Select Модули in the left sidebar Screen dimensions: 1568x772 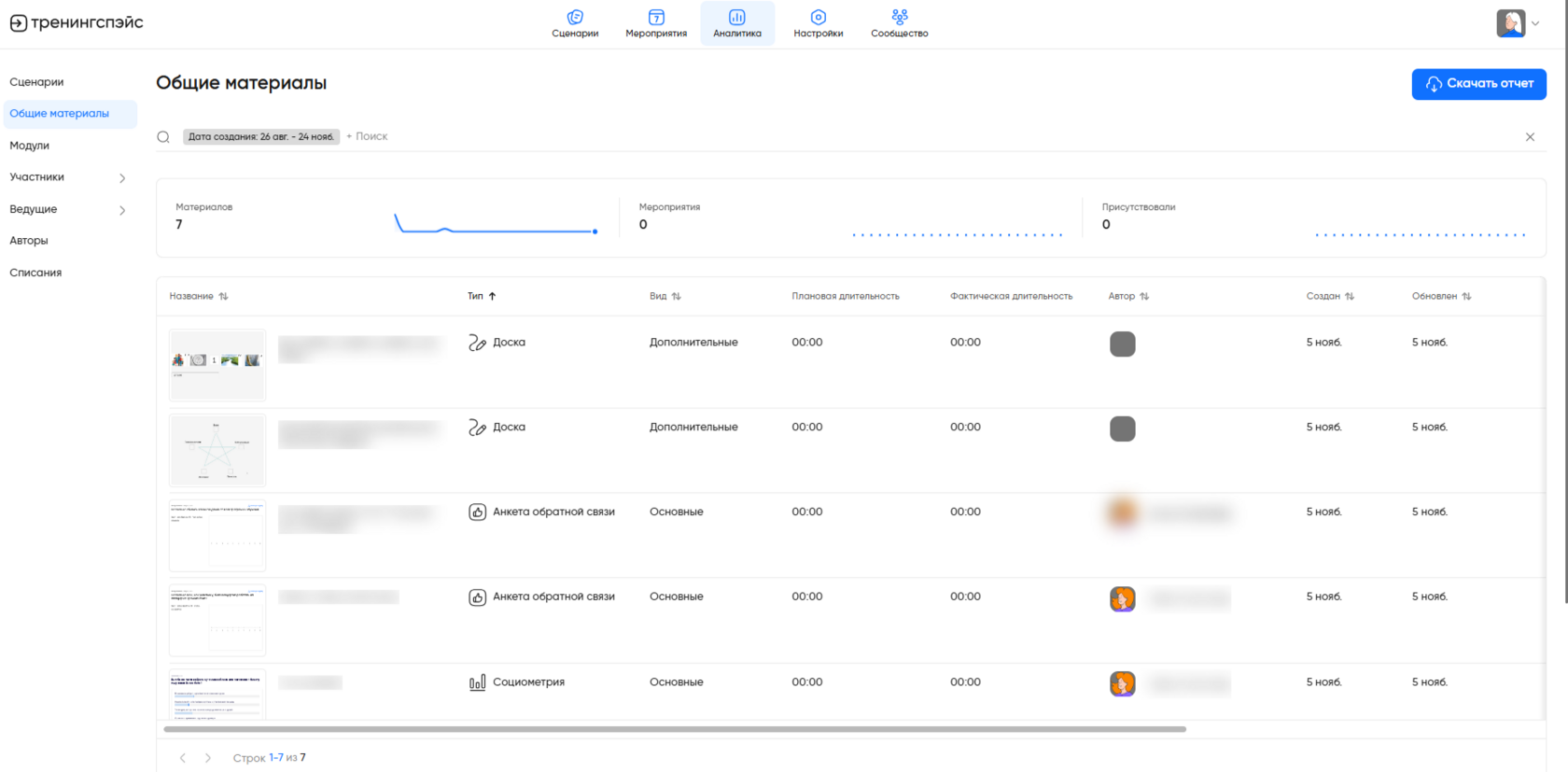pos(30,146)
